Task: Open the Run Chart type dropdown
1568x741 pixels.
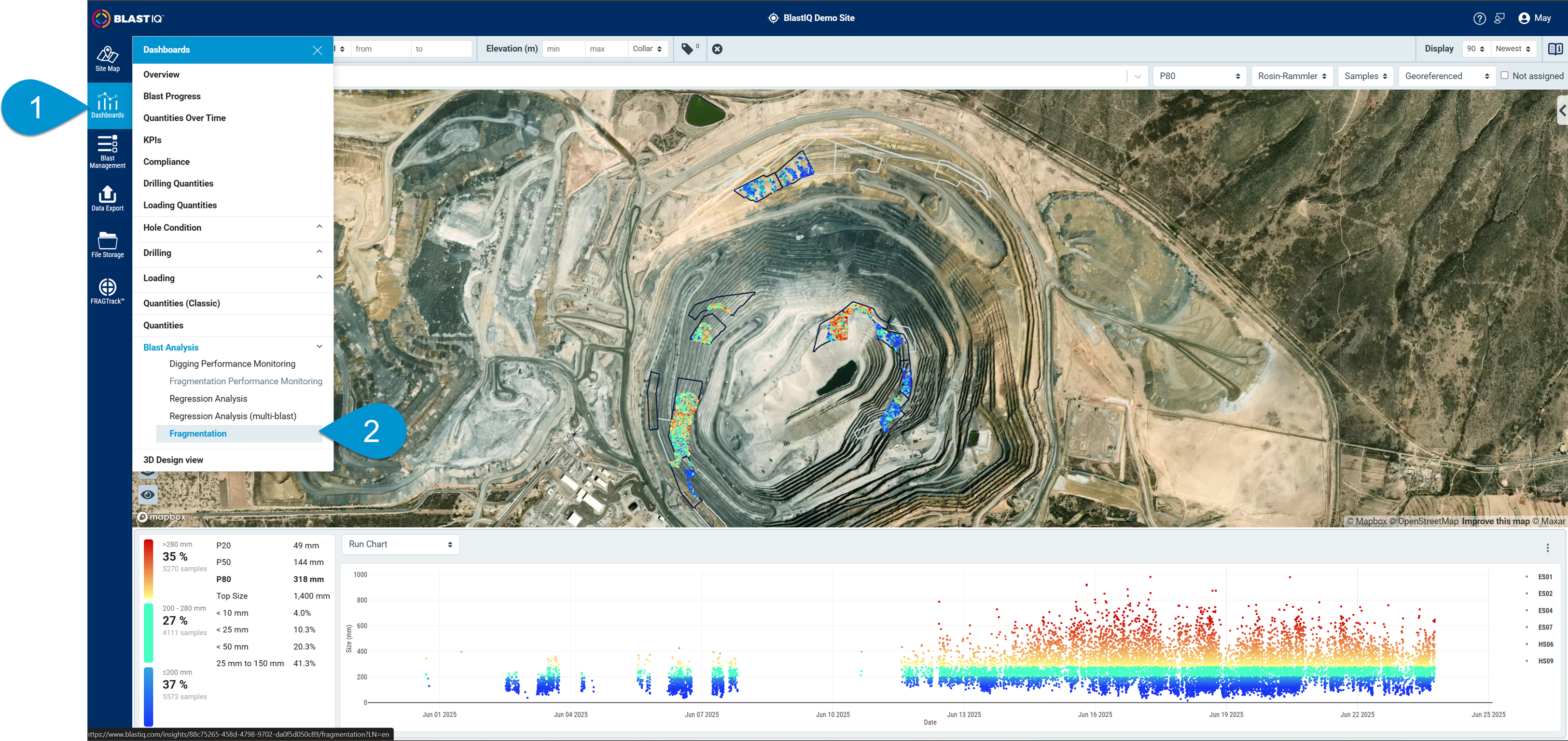Action: (400, 545)
